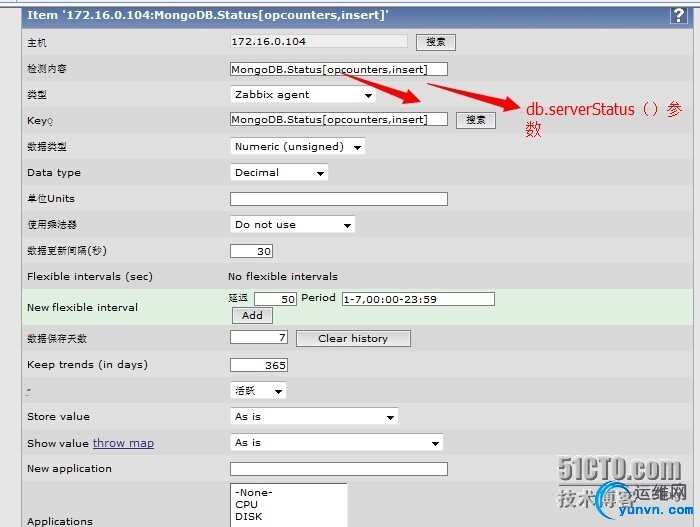The image size is (700, 527).
Task: Focus the host field showing 172.16.0.104
Action: 318,42
